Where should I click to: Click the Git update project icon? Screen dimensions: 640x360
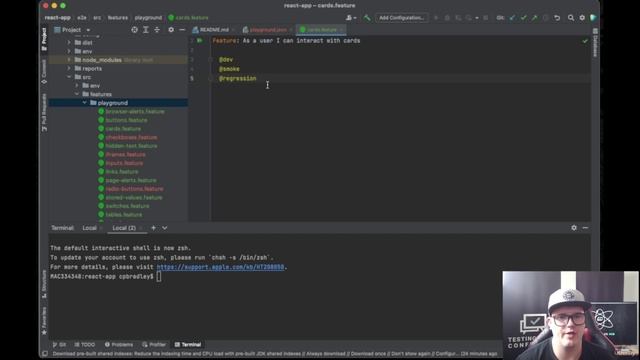(512, 18)
